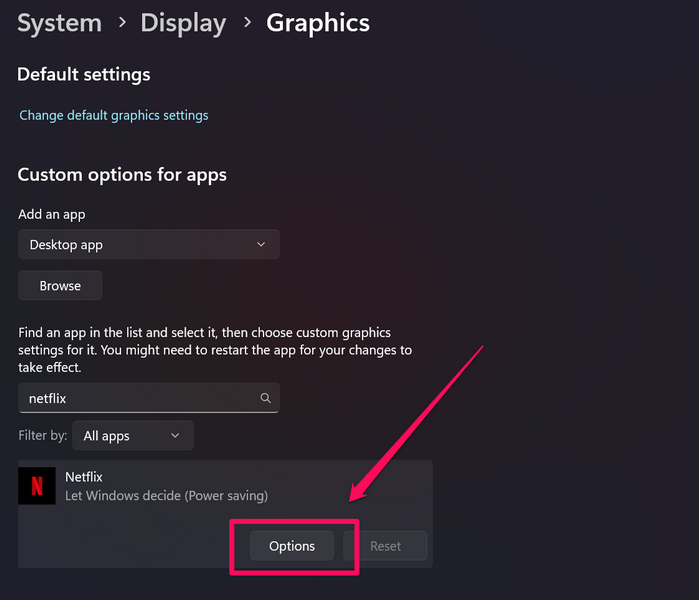
Task: Click the Add an app label
Action: pos(53,214)
